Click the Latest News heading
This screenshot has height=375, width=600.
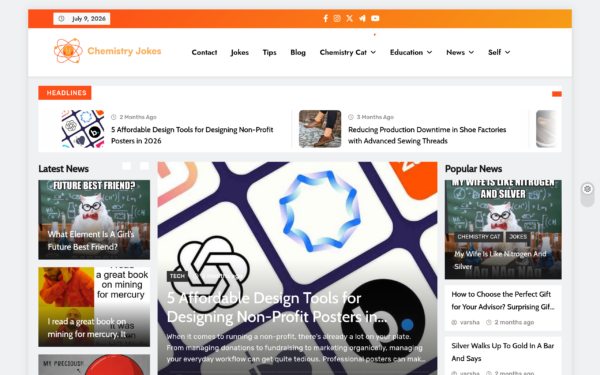64,169
